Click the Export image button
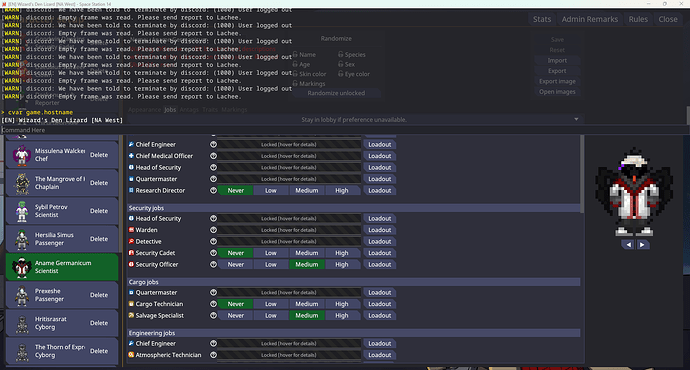The width and height of the screenshot is (690, 370). coord(557,81)
